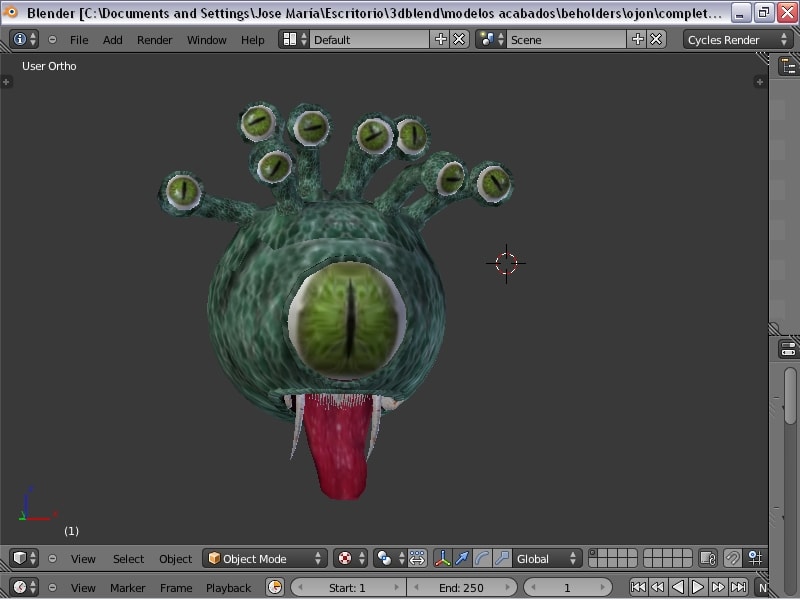This screenshot has width=800, height=600.
Task: Select the rotate manipulator arc icon
Action: point(482,558)
